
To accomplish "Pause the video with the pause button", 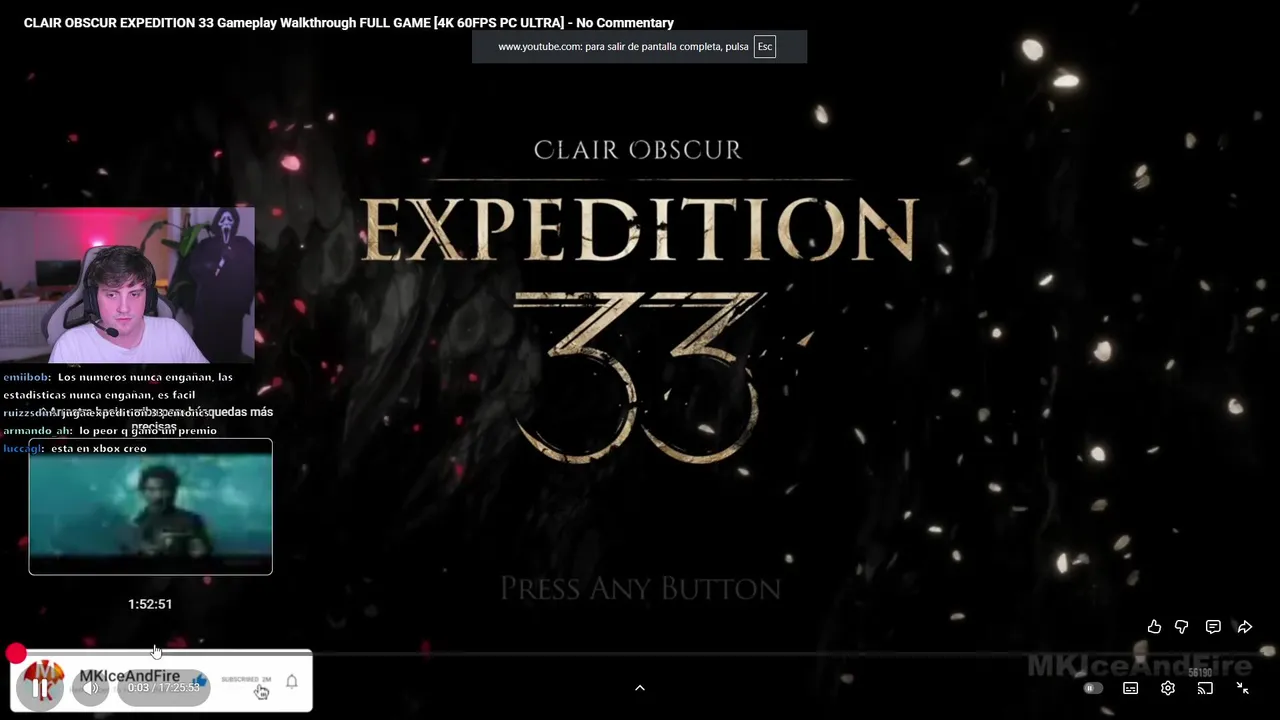I will (40, 688).
